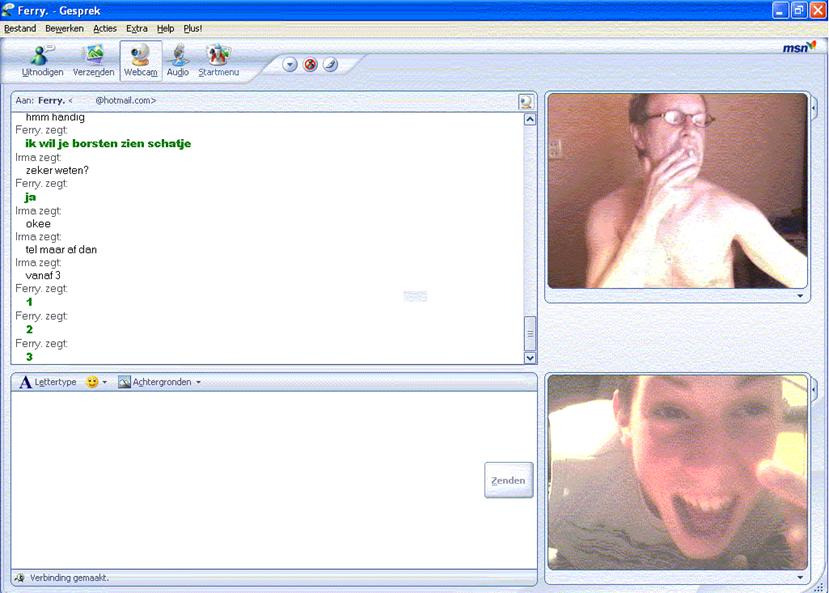Toggle the Webcam toolbar button
The image size is (829, 593).
(140, 59)
